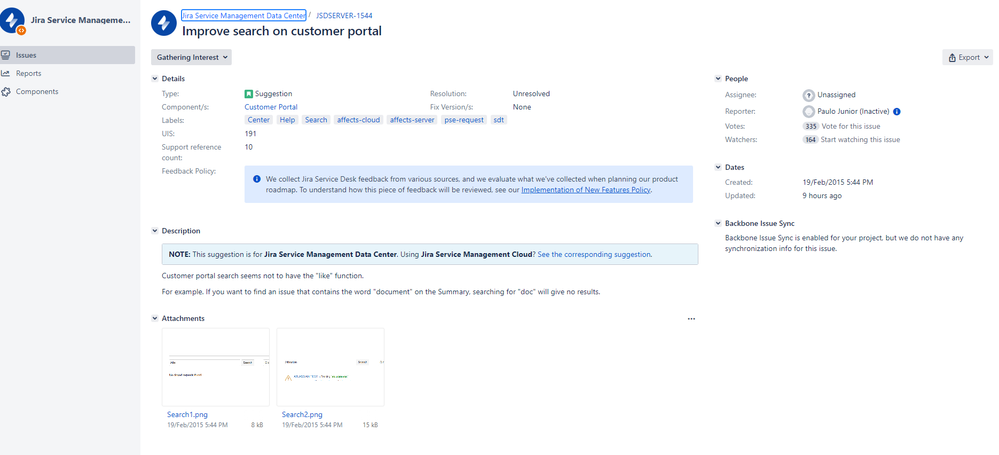999x455 pixels.
Task: Open the Export dropdown menu
Action: click(968, 57)
